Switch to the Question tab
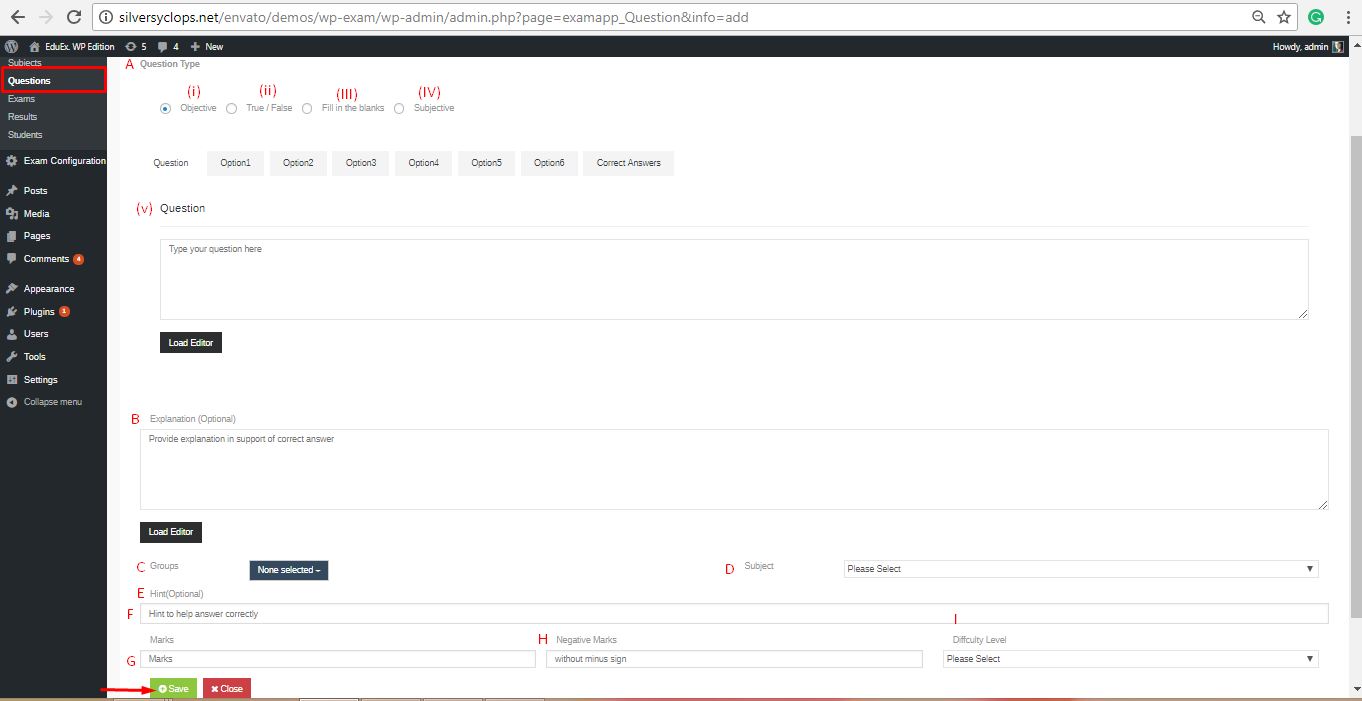The height and width of the screenshot is (701, 1362). point(171,163)
